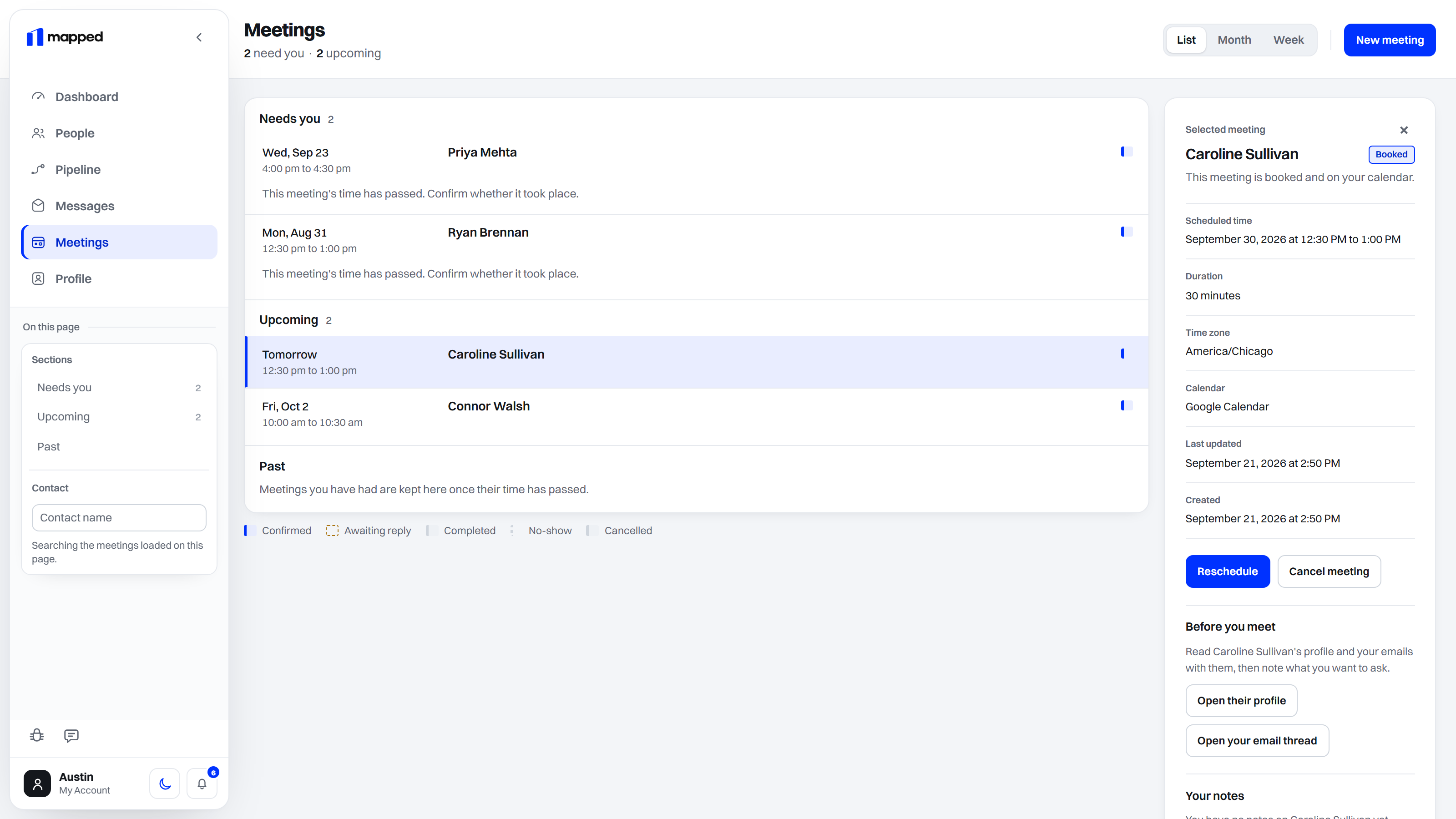Click the mapped logo
The image size is (1456, 819).
click(65, 37)
